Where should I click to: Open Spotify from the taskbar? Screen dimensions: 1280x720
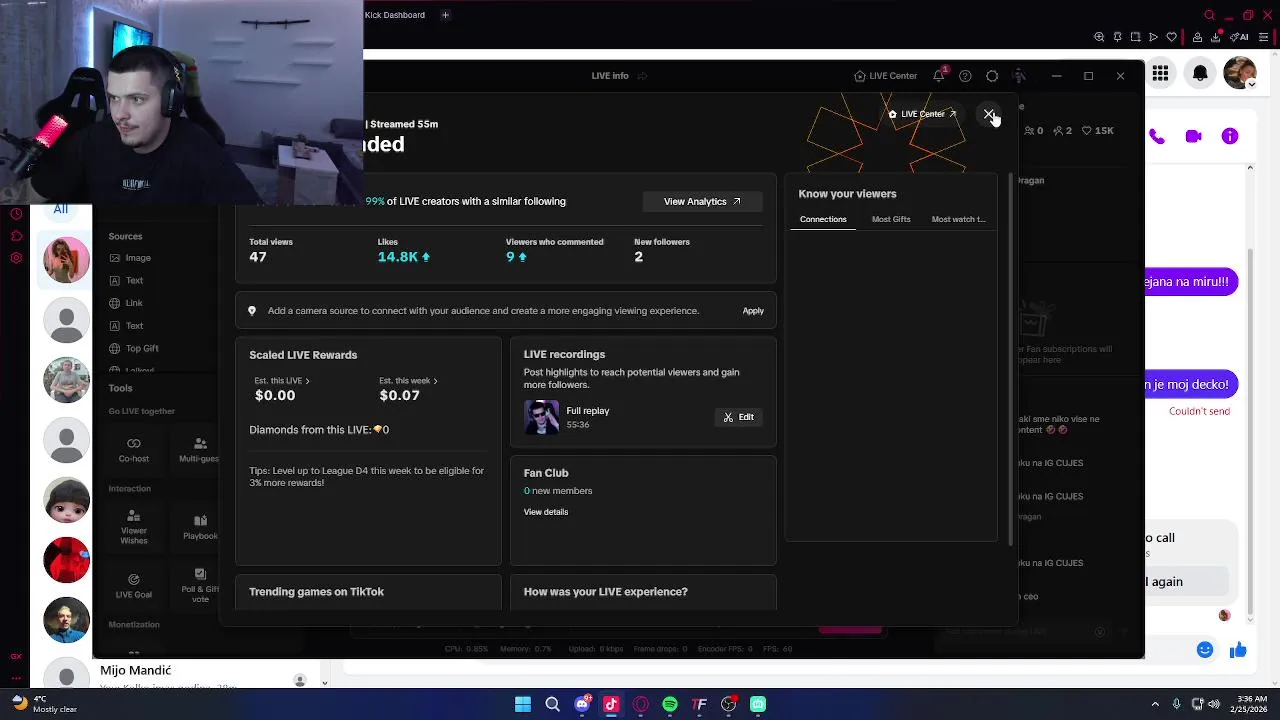click(670, 704)
